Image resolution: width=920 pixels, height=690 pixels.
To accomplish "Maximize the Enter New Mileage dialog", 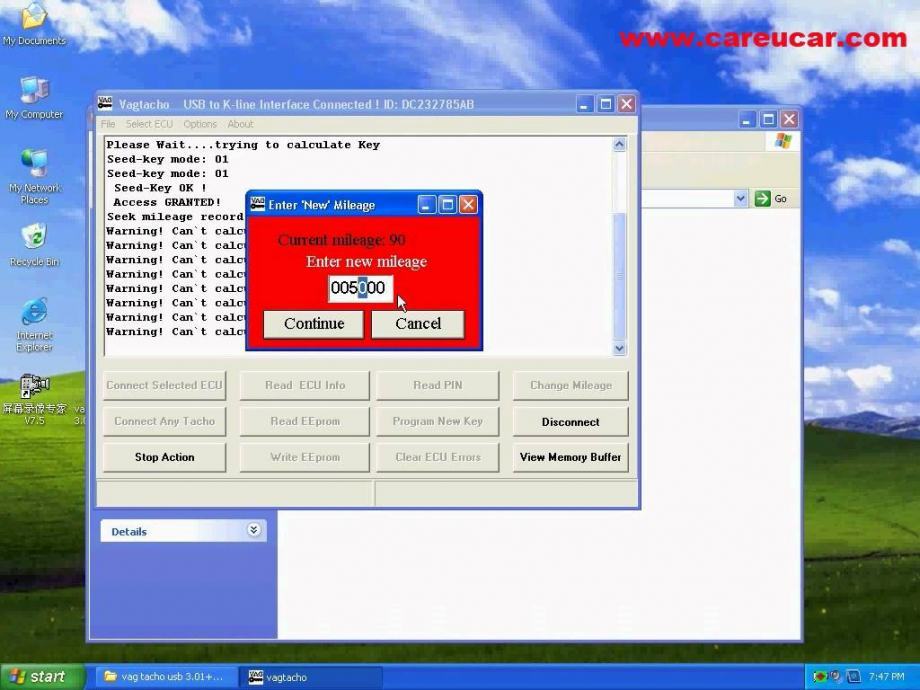I will 447,204.
